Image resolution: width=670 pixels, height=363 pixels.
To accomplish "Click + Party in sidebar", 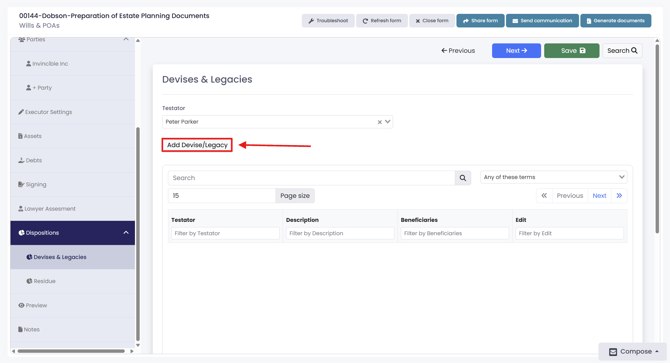I will pos(73,88).
